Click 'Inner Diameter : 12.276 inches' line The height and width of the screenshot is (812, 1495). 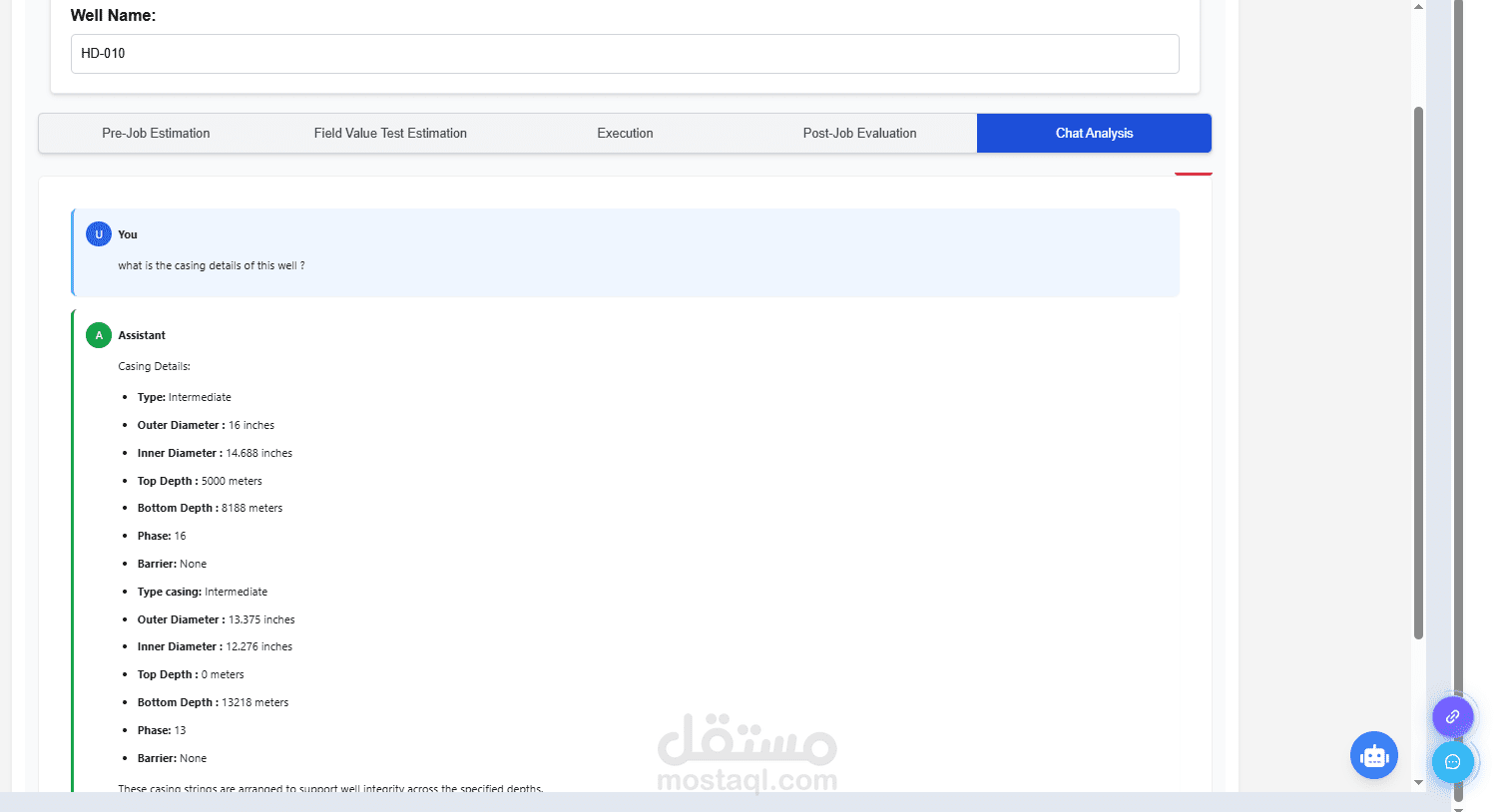click(x=215, y=646)
